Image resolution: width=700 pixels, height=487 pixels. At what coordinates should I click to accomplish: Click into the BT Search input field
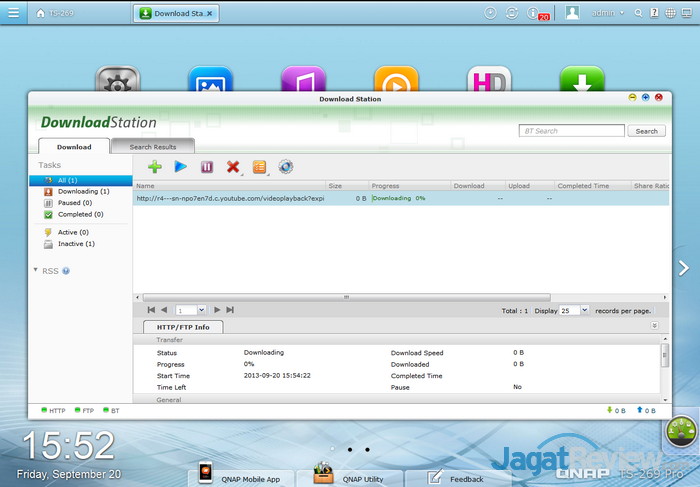(x=570, y=131)
